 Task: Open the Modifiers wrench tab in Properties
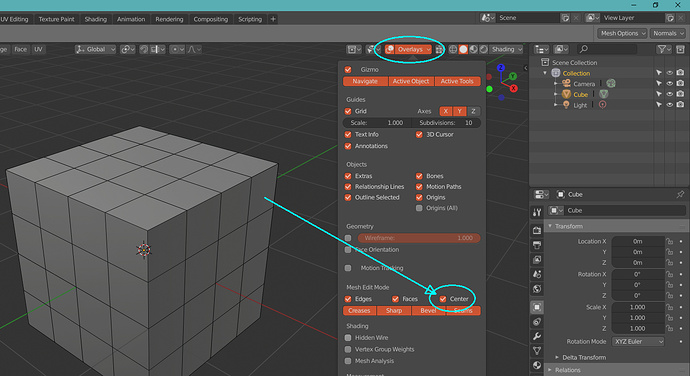537,336
